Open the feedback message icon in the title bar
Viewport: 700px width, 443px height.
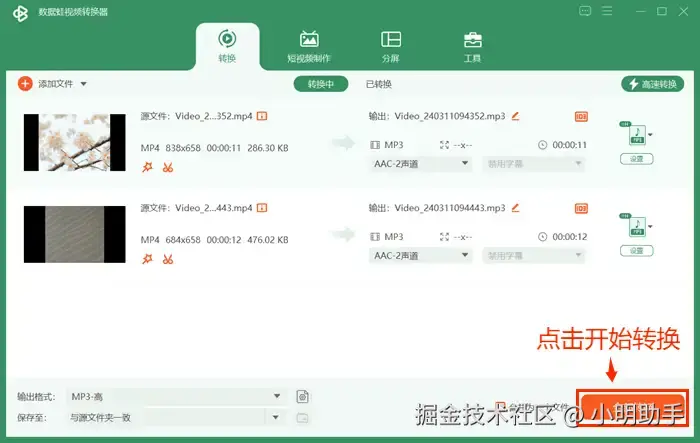(585, 11)
